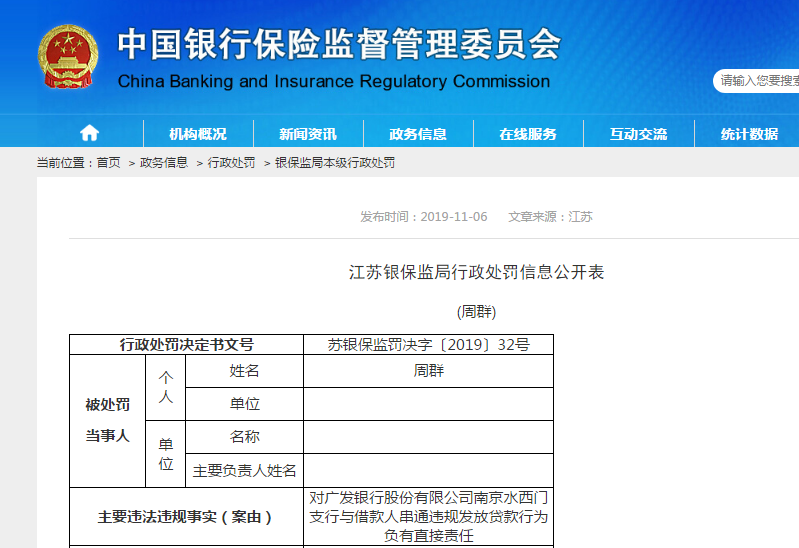Screen dimensions: 799x548
Task: Open the 政务信息 navigation item
Action: pyautogui.click(x=418, y=134)
